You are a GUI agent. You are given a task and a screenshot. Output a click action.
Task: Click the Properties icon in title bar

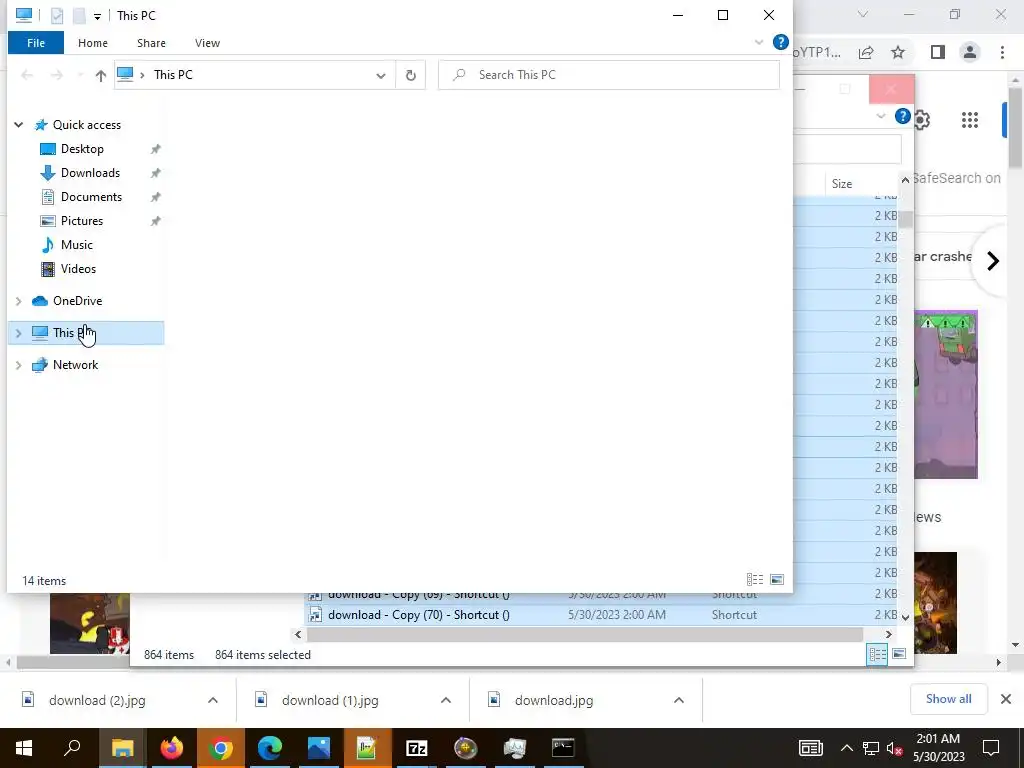57,16
